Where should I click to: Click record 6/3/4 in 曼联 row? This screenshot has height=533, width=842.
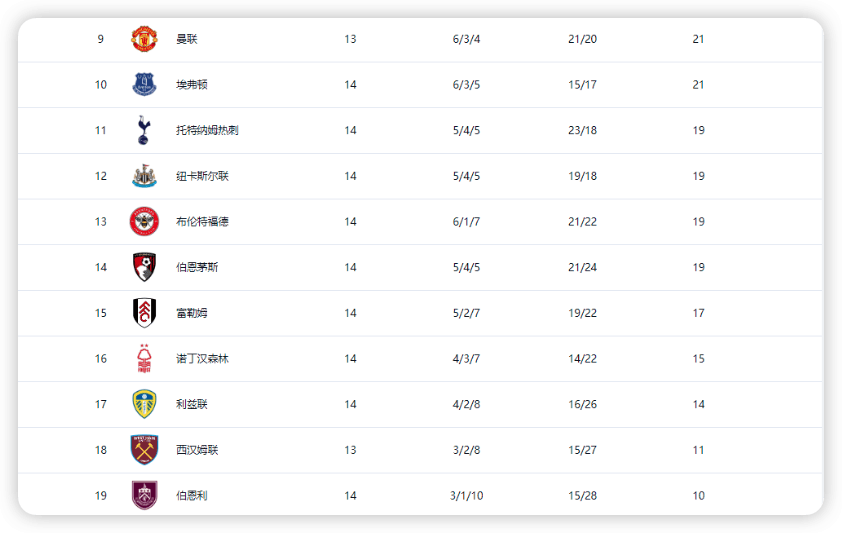(x=466, y=39)
